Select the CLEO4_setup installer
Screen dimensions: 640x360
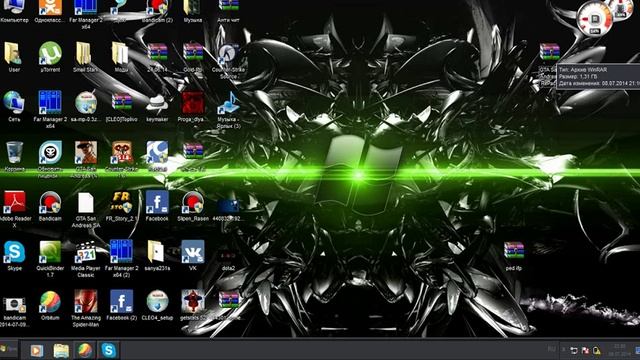157,302
